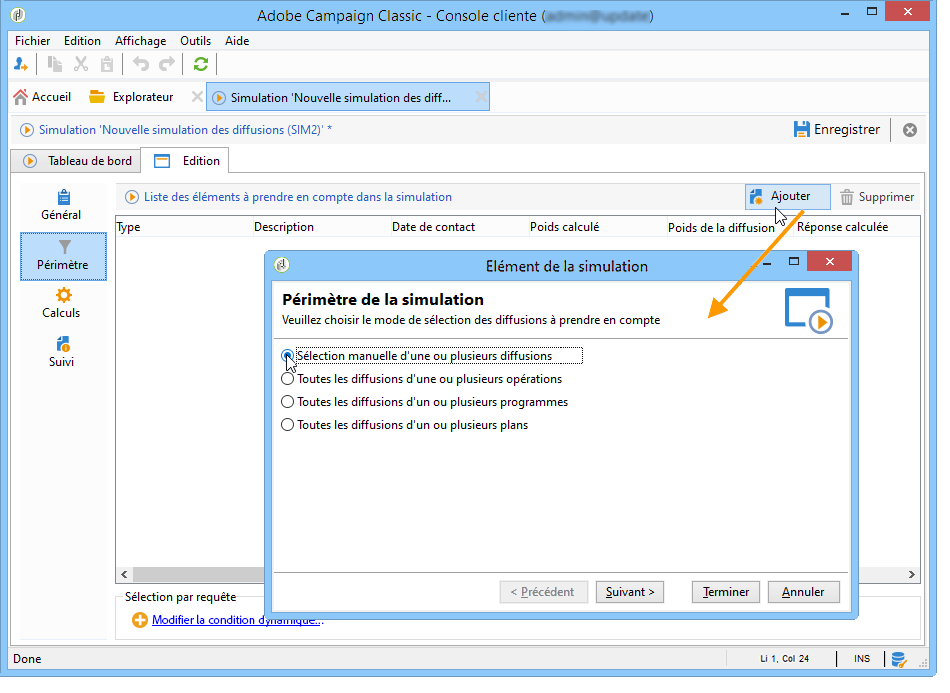
Task: Click the green Refresh icon
Action: pyautogui.click(x=201, y=64)
